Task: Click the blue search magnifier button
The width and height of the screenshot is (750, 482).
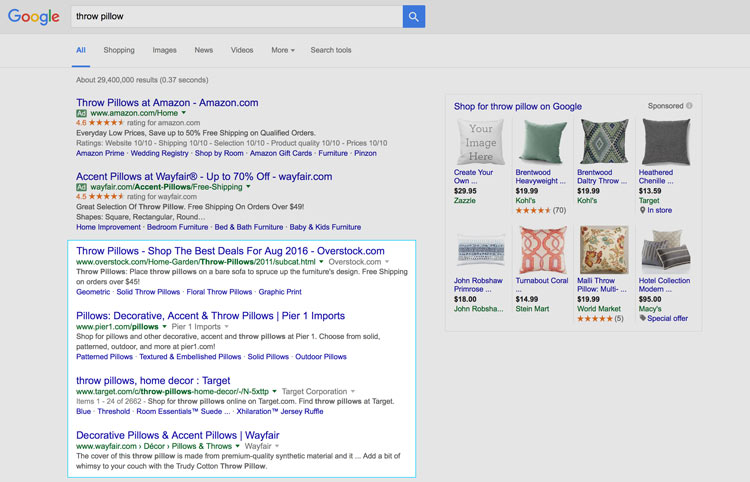Action: 414,17
